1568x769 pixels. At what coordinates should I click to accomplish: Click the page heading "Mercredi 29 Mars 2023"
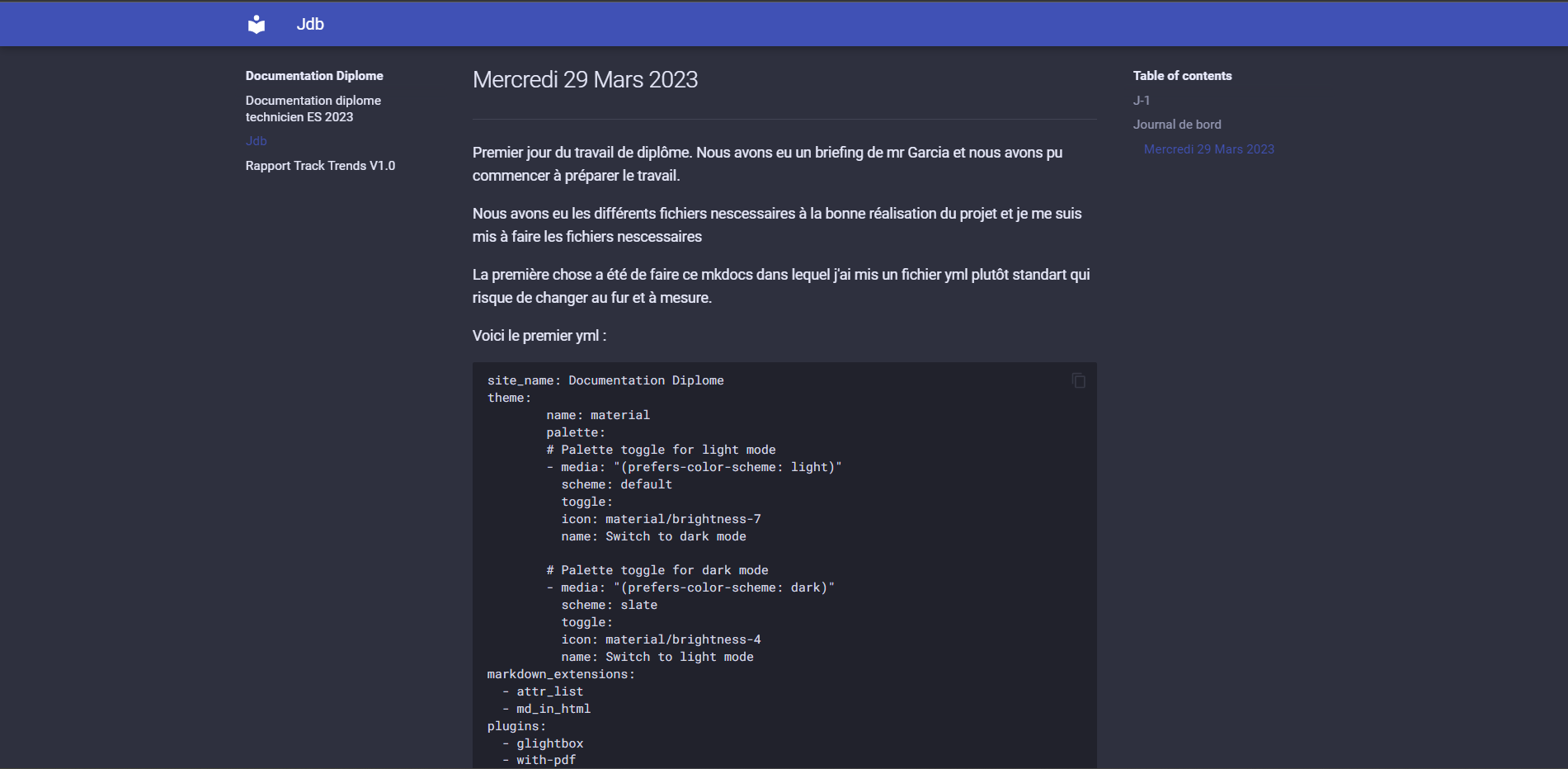[584, 79]
